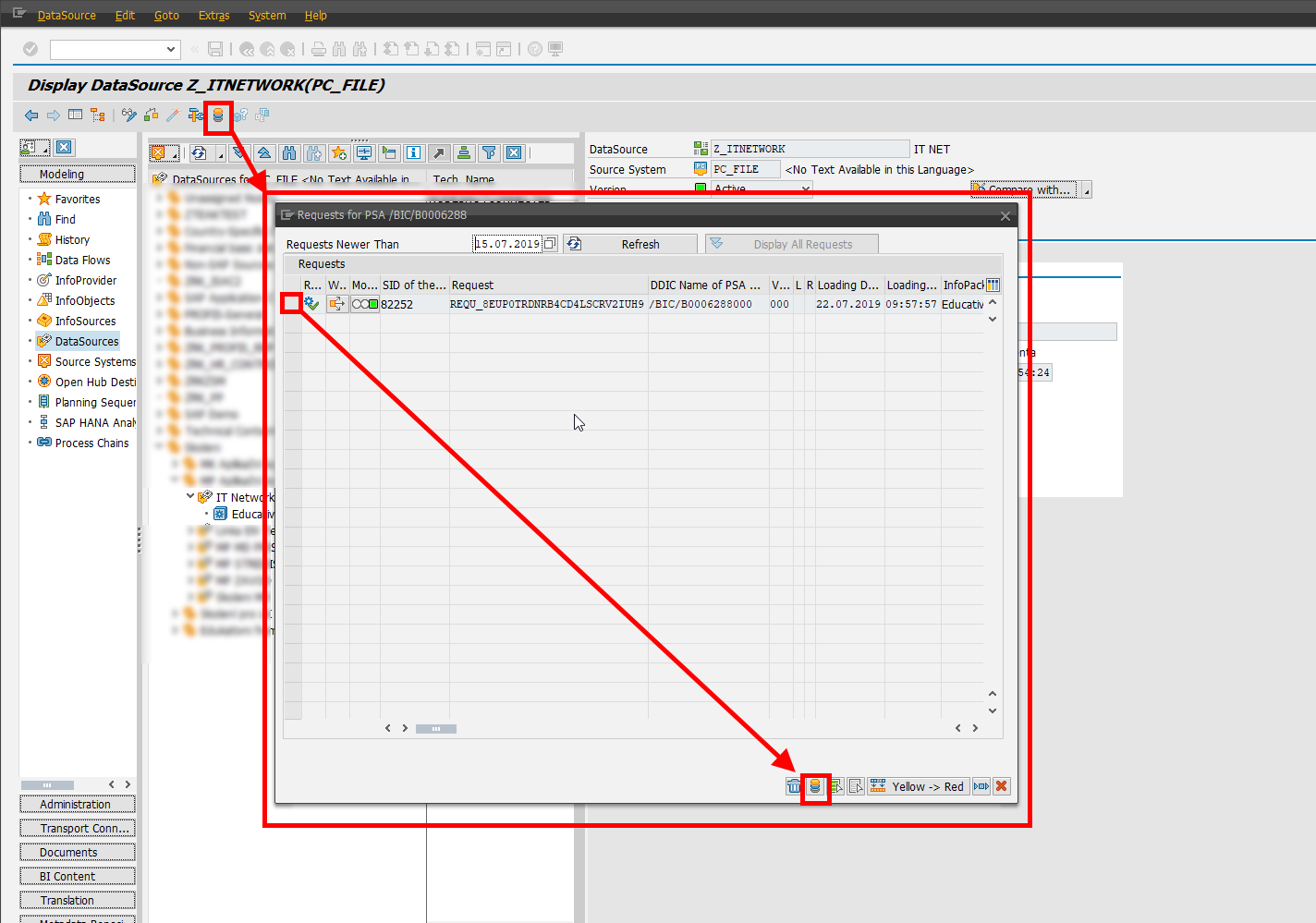Screen dimensions: 1316x923
Task: Click the BI Content button
Action: (78, 876)
